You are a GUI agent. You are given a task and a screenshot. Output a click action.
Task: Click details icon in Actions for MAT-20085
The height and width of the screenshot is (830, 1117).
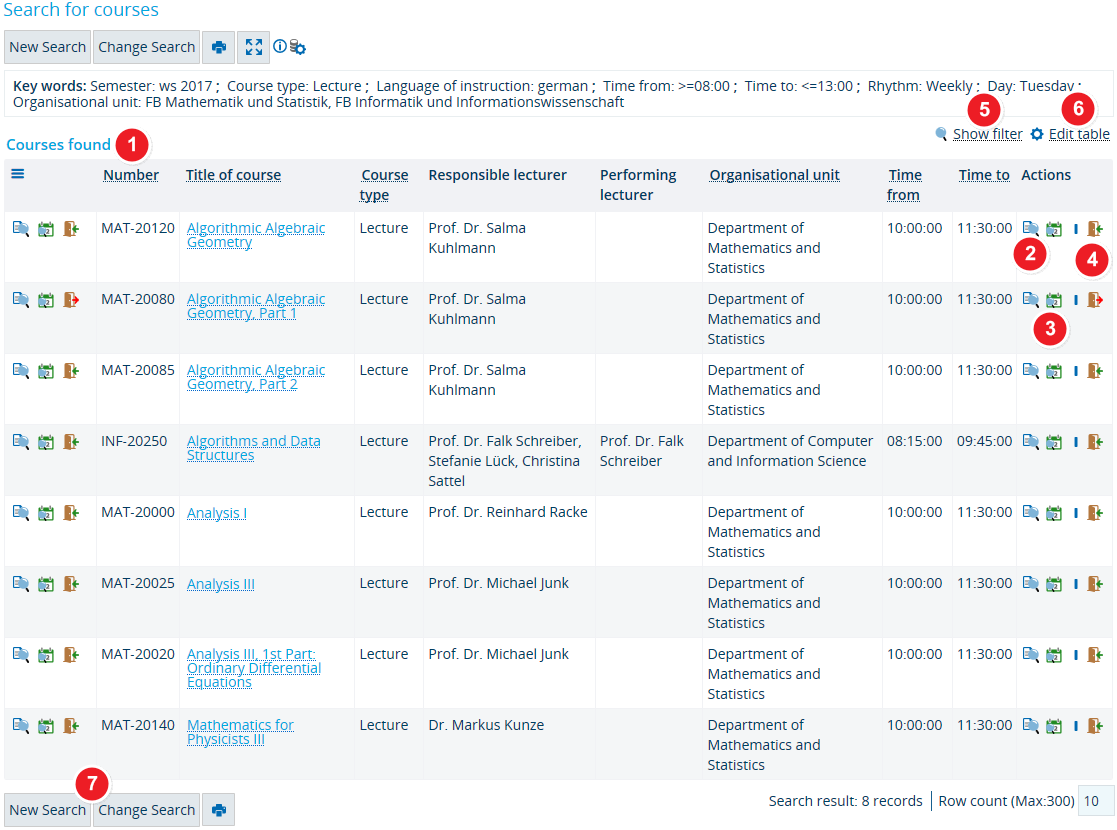click(1031, 370)
